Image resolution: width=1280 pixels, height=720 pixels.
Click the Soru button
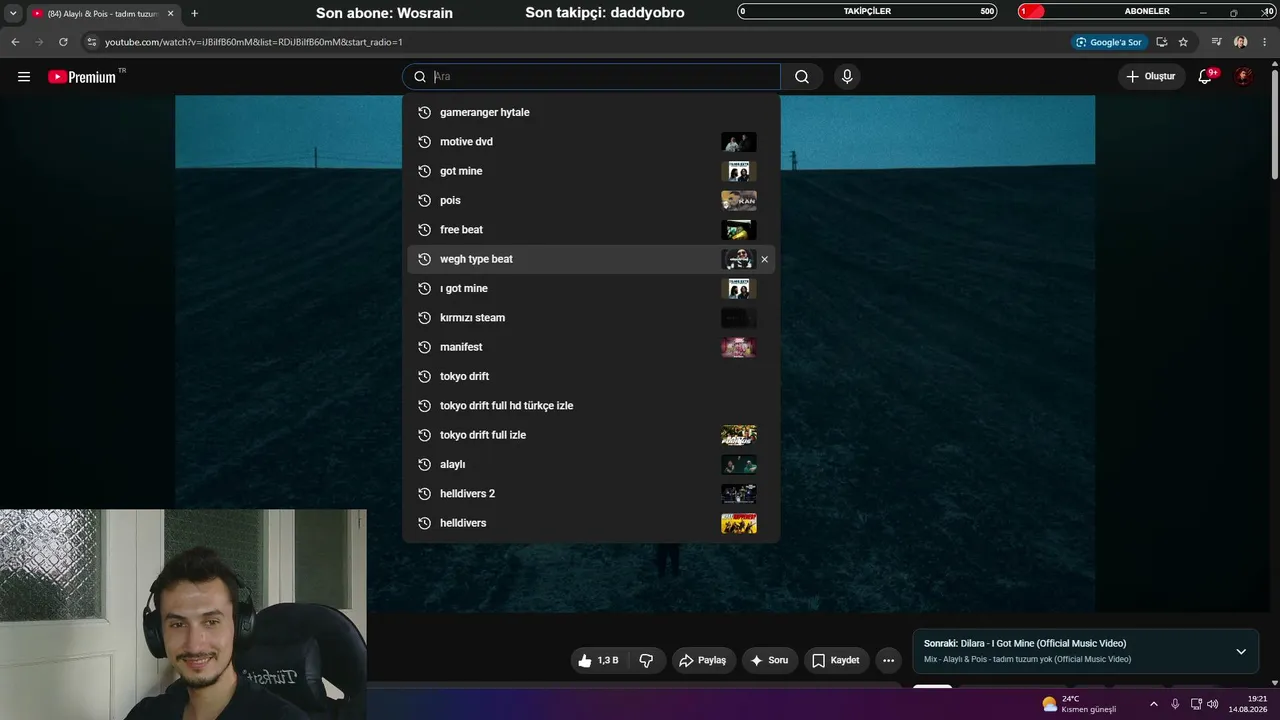pos(770,660)
